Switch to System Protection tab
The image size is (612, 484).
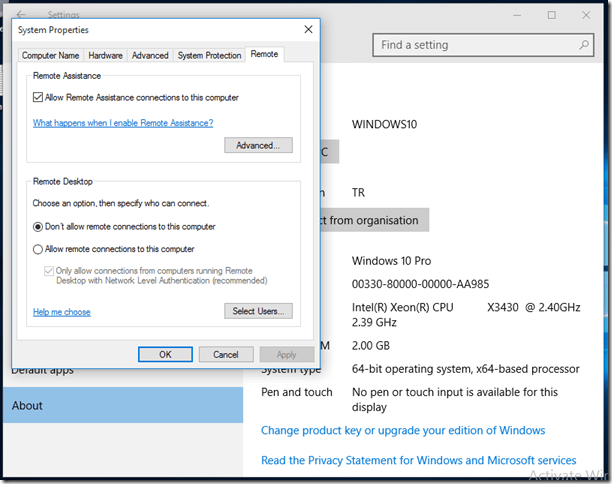(209, 56)
